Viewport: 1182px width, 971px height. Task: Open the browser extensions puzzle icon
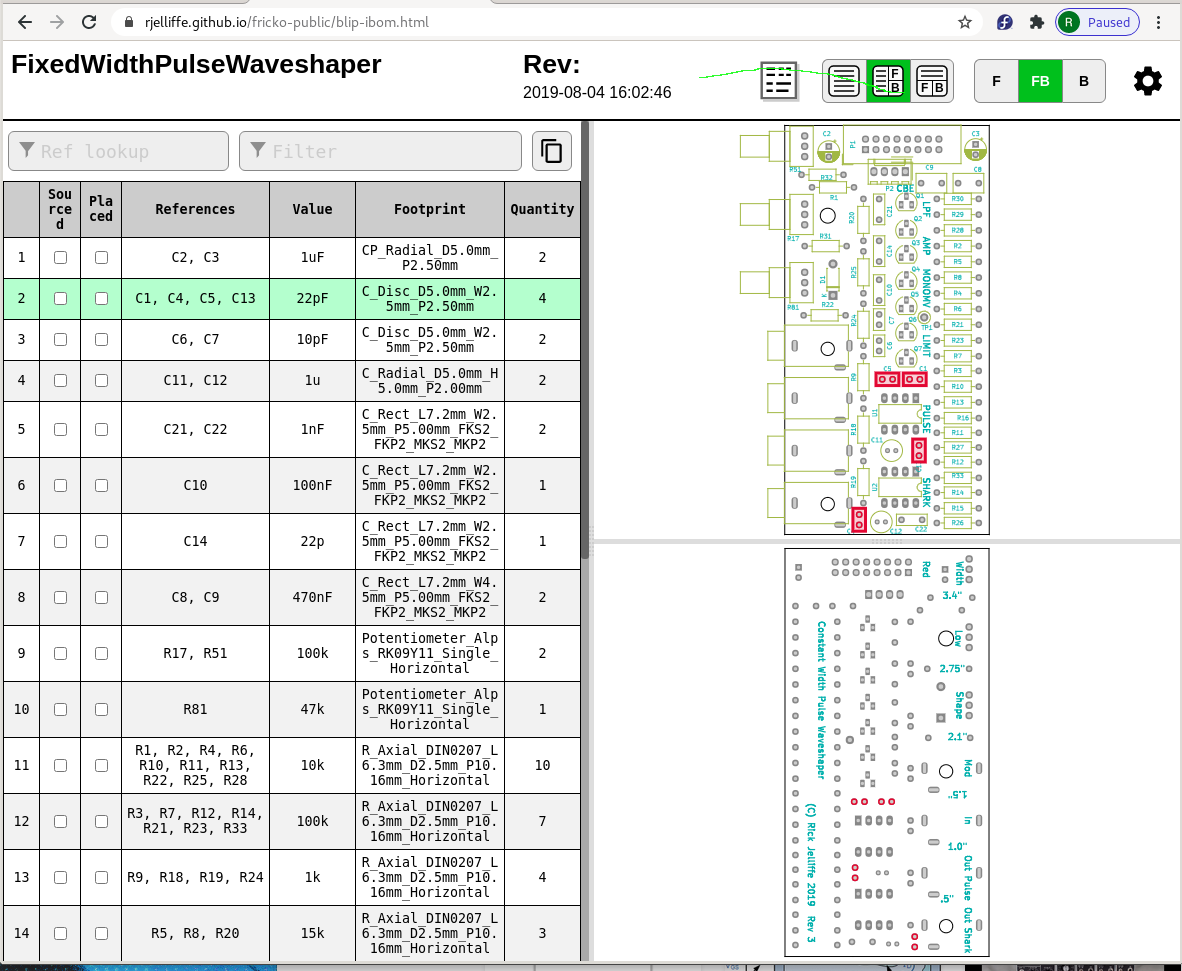pyautogui.click(x=1036, y=22)
